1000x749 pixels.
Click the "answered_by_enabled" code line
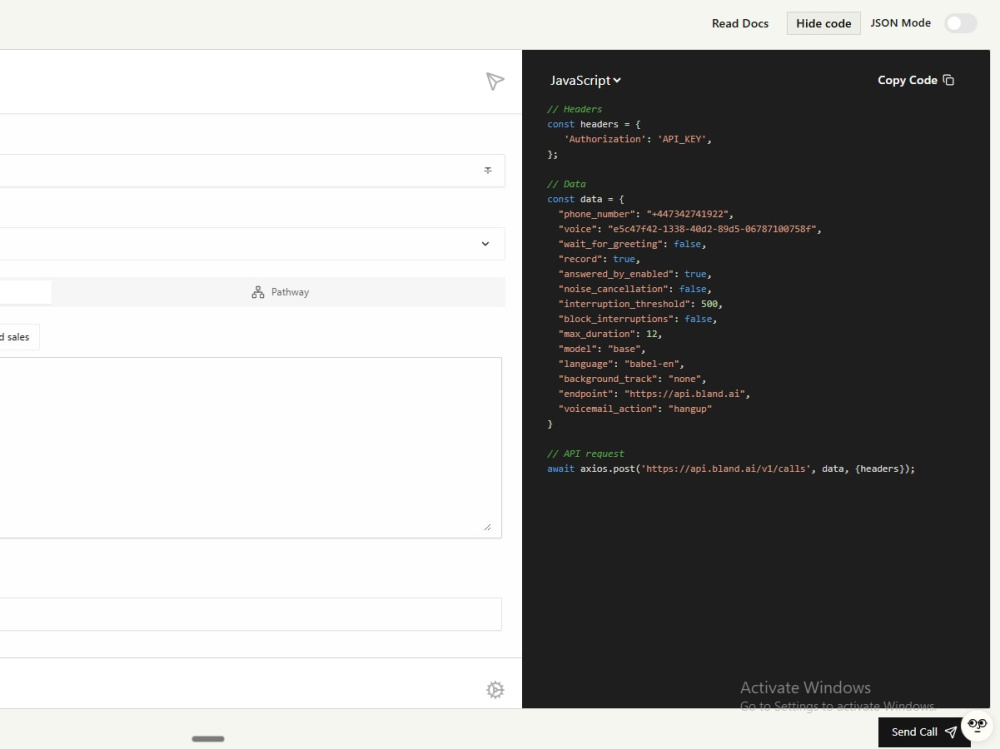coord(635,274)
